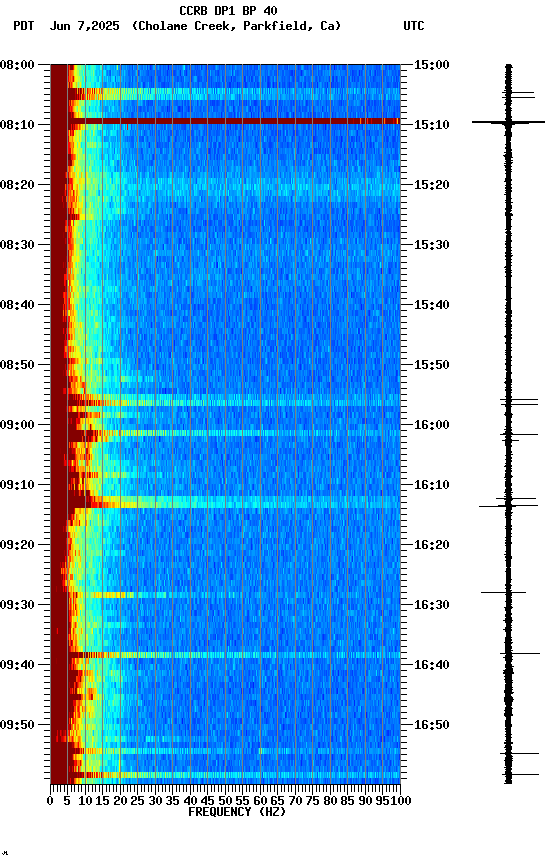Click the 09:20 PDT time label

(17, 545)
